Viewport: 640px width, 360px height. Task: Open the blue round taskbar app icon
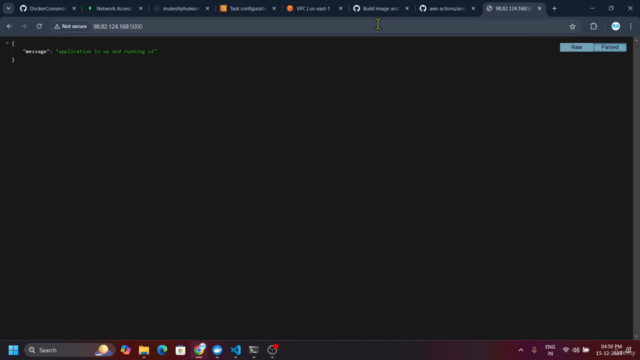217,350
